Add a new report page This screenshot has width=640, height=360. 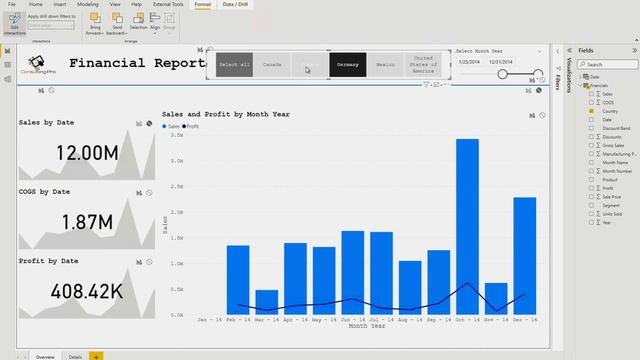click(x=96, y=356)
